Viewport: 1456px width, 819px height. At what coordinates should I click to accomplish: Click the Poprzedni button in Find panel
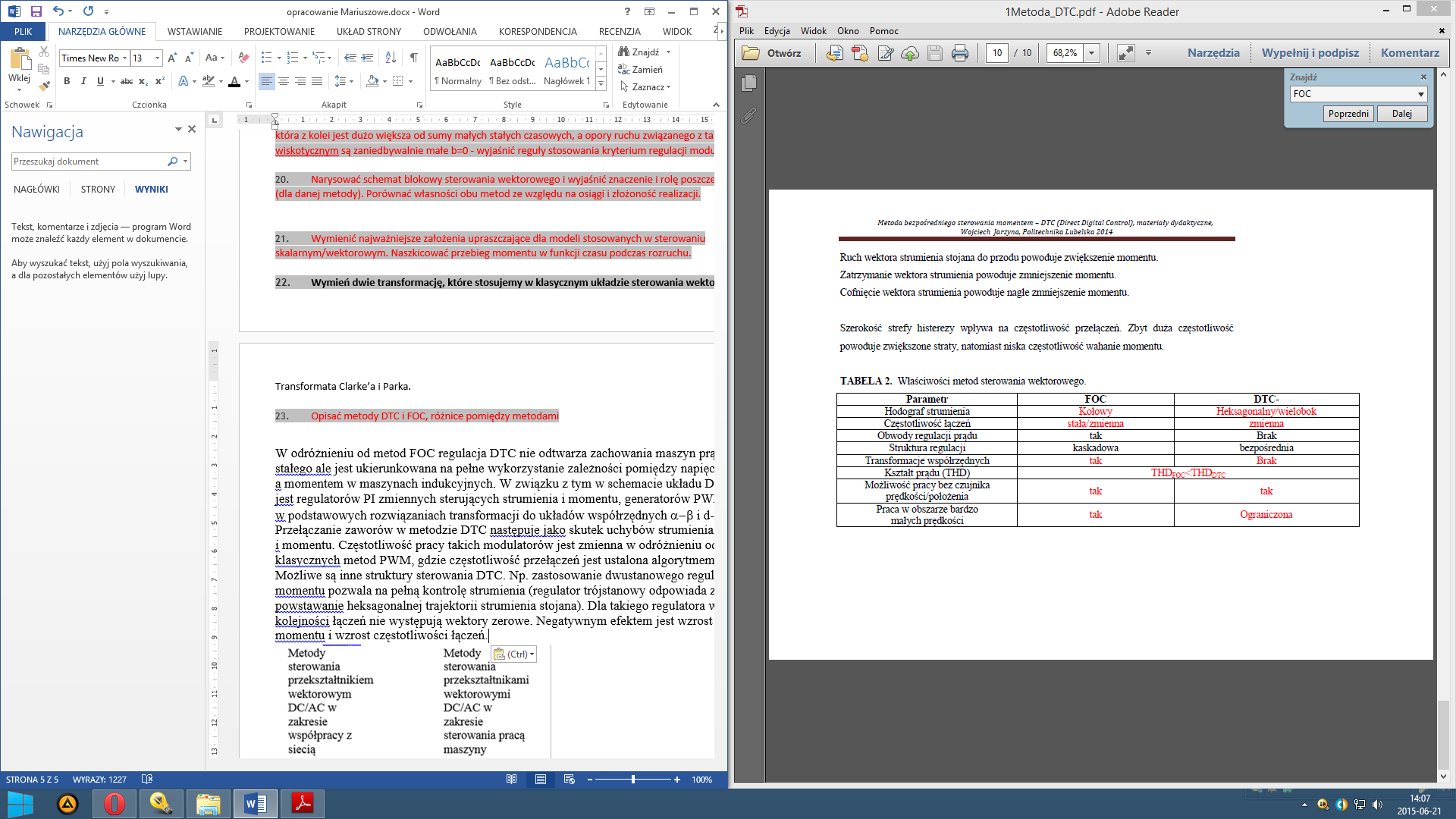pos(1348,114)
